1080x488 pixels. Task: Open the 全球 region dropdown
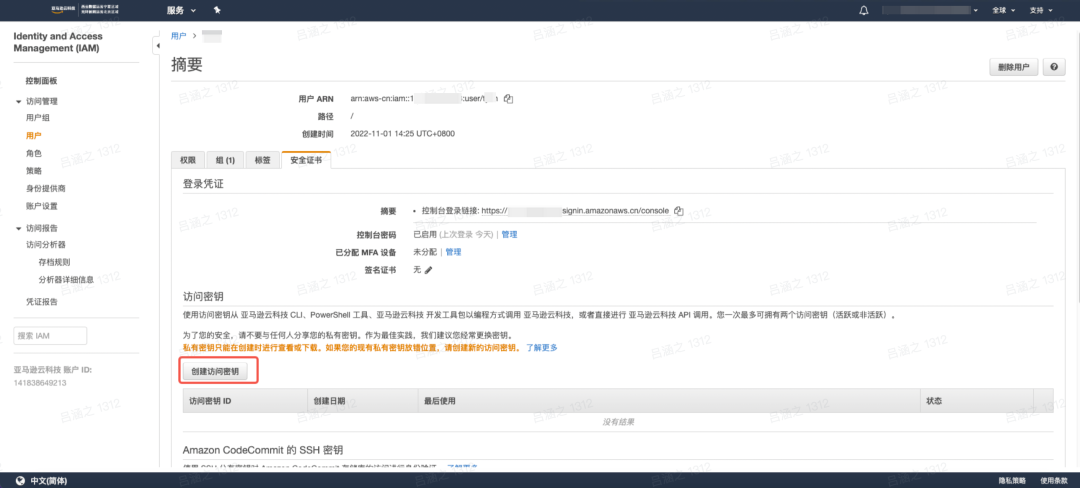coord(1003,10)
